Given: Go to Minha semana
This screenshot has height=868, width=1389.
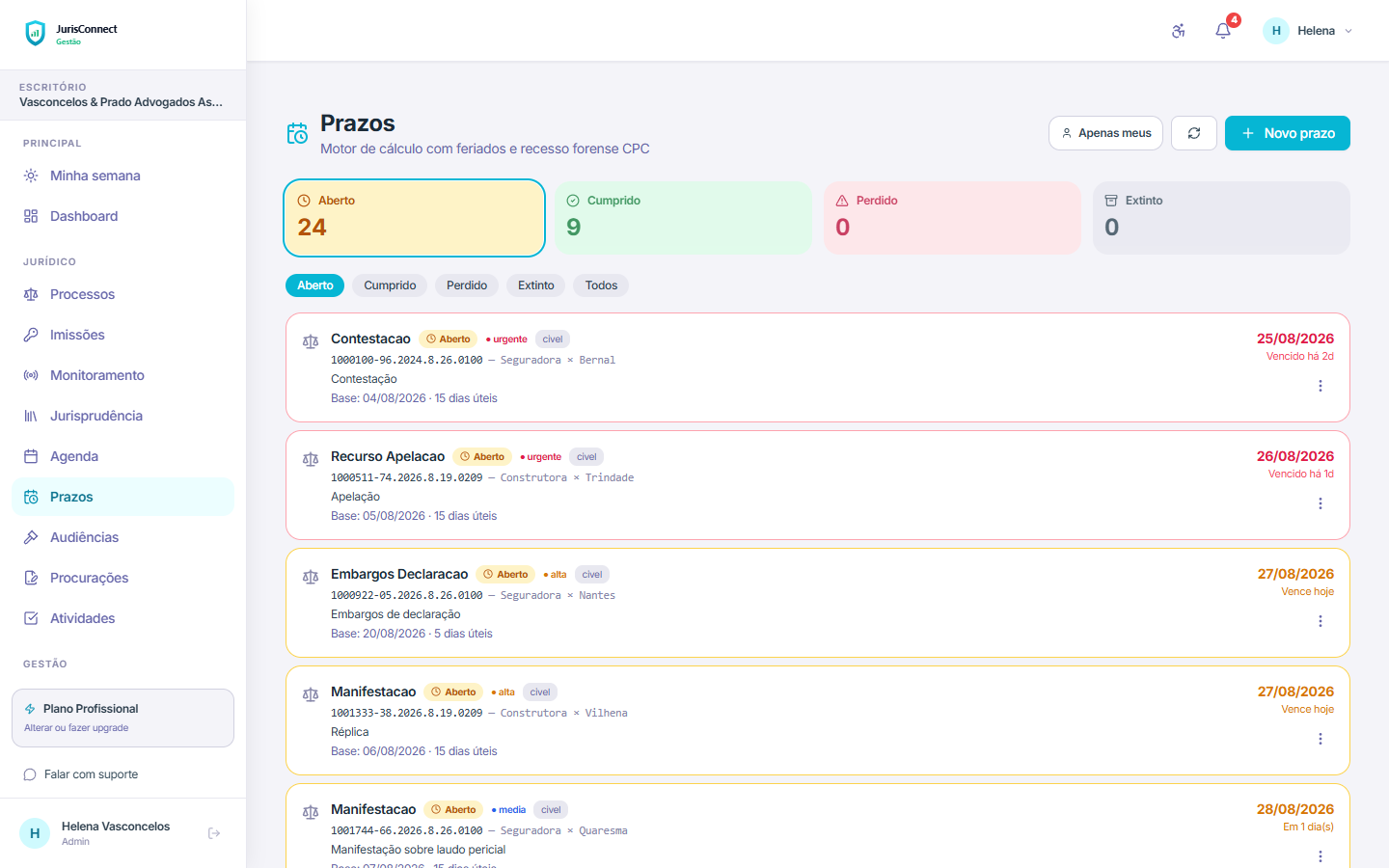Looking at the screenshot, I should pos(123,176).
